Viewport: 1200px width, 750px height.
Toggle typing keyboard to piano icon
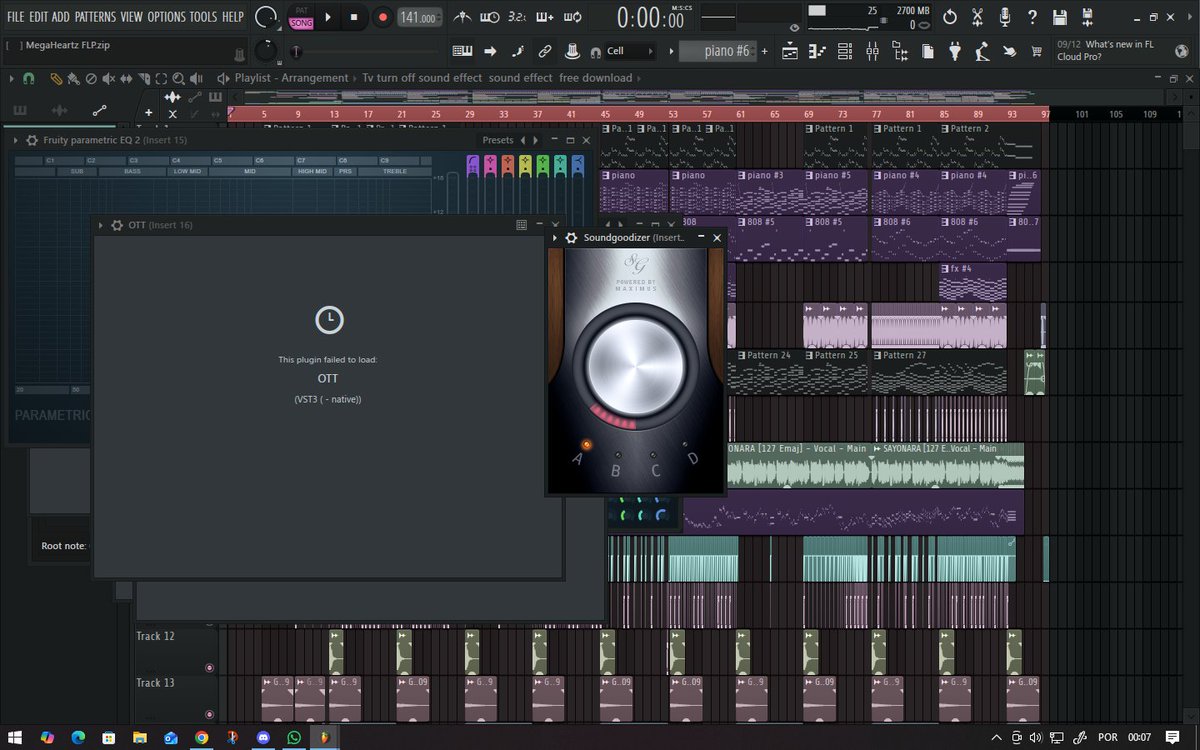click(x=462, y=51)
